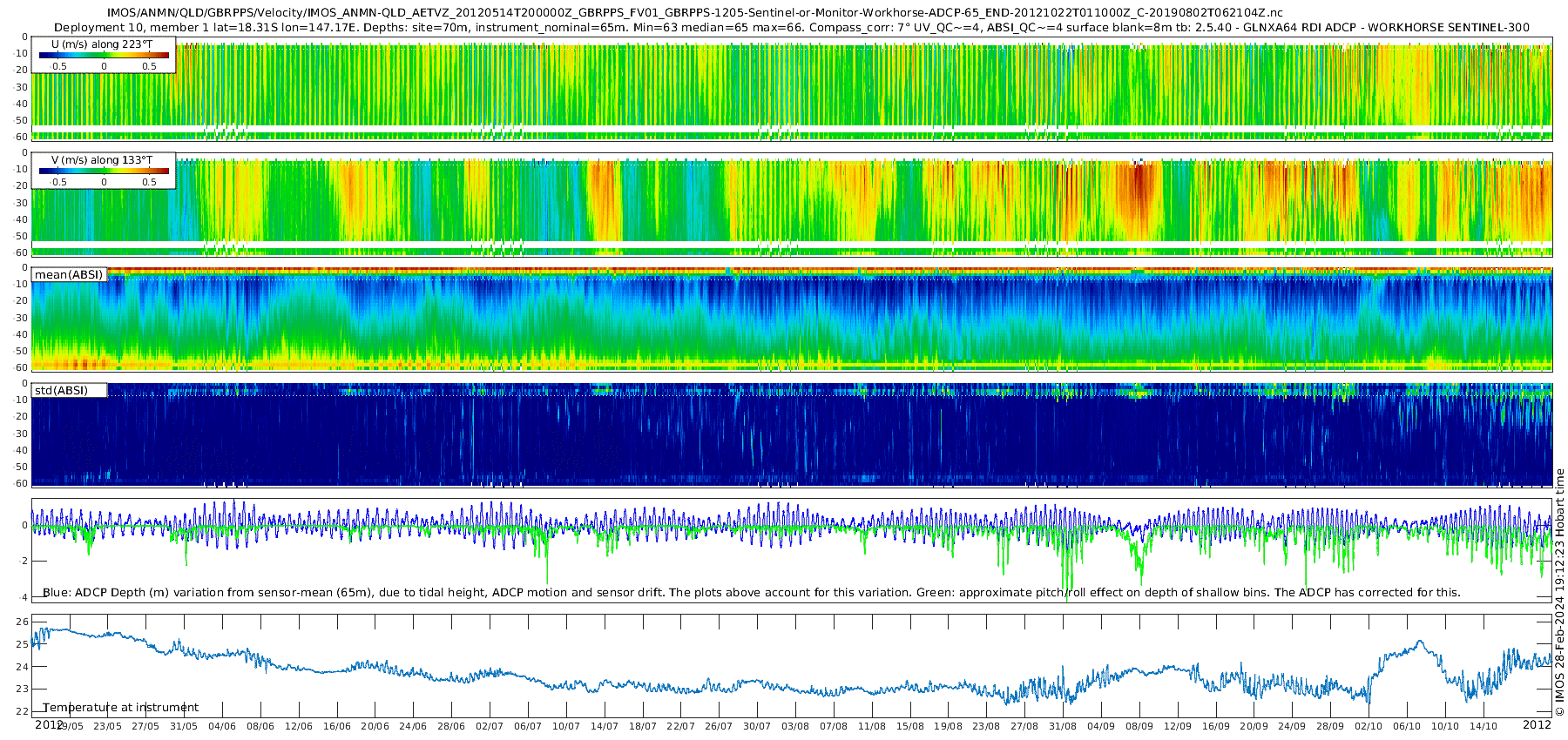Screen dimensions: 1568x740
Task: Click the '19/08' date tick label
Action: tap(949, 726)
